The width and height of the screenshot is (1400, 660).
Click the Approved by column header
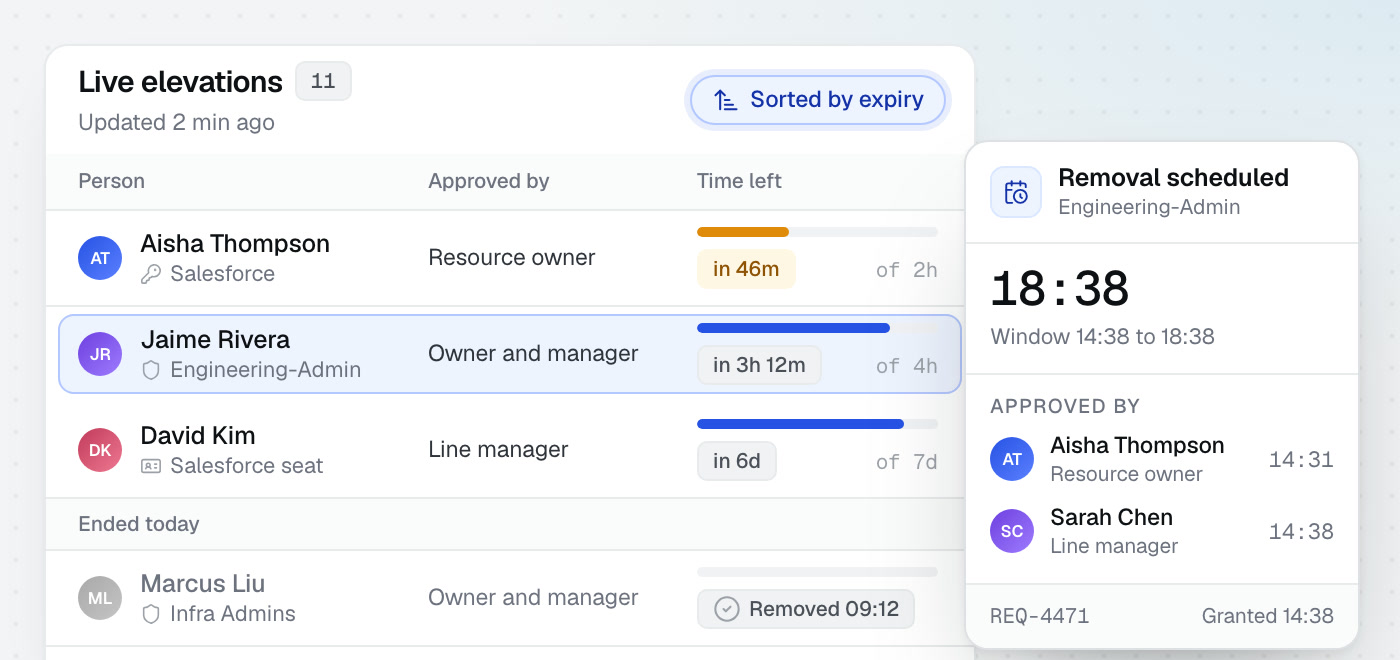(489, 181)
